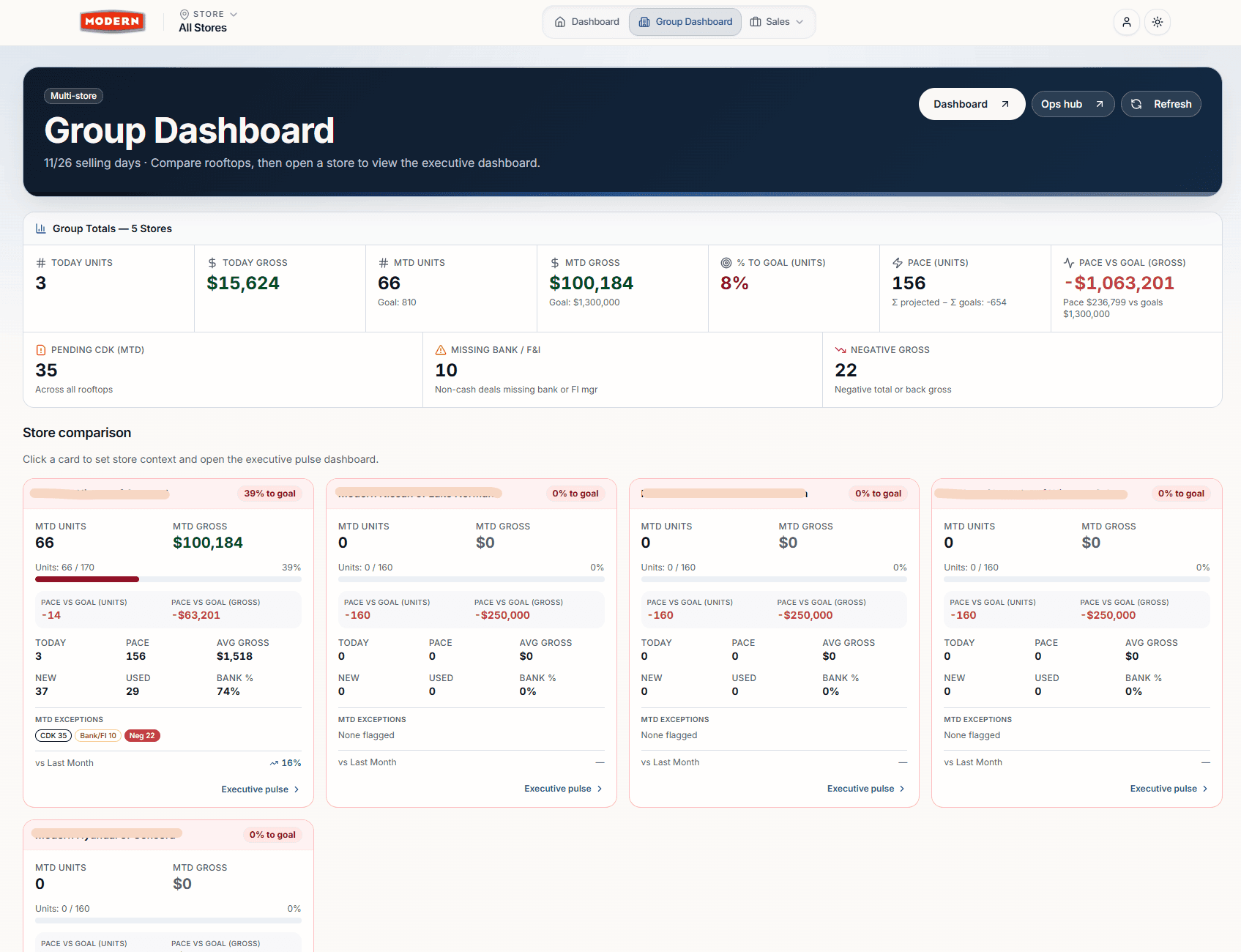The width and height of the screenshot is (1241, 952).
Task: Click the Refresh button
Action: 1160,104
